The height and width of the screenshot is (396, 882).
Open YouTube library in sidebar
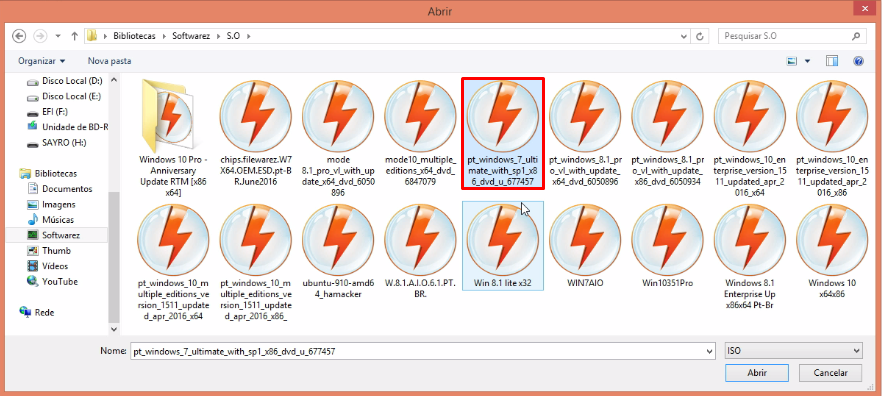52,281
